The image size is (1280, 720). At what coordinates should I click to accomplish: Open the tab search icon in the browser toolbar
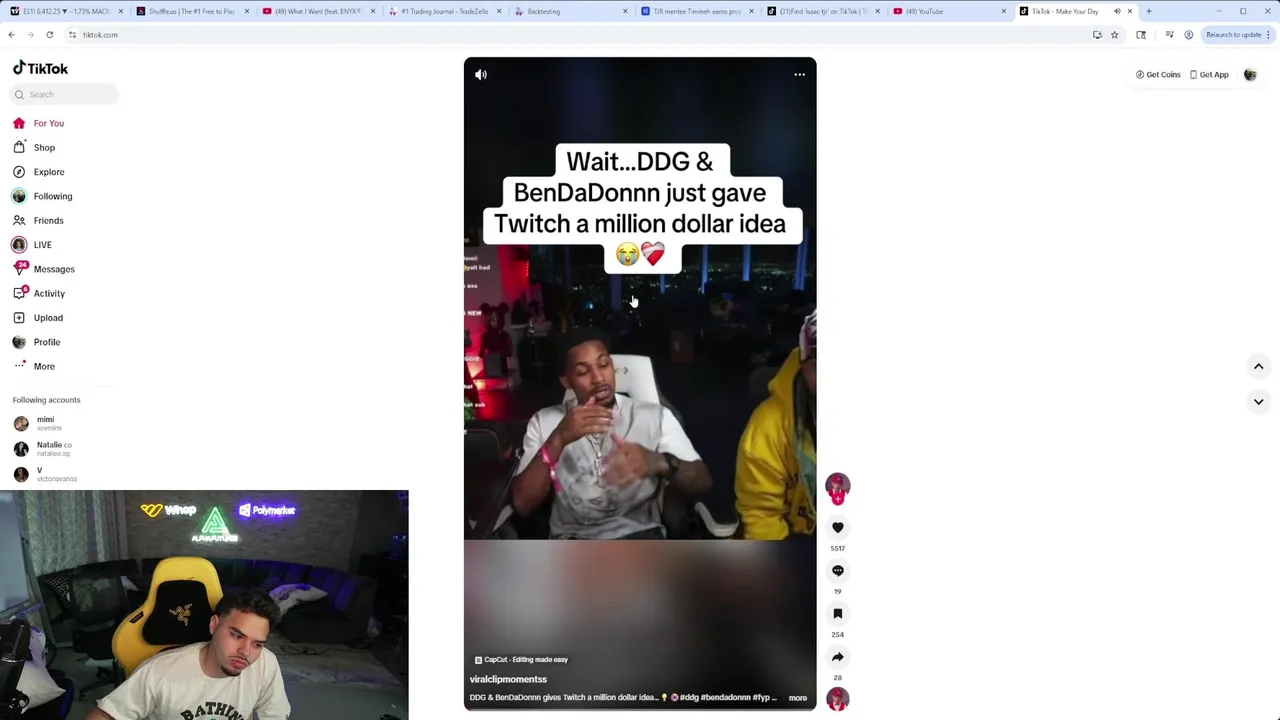click(x=1141, y=35)
